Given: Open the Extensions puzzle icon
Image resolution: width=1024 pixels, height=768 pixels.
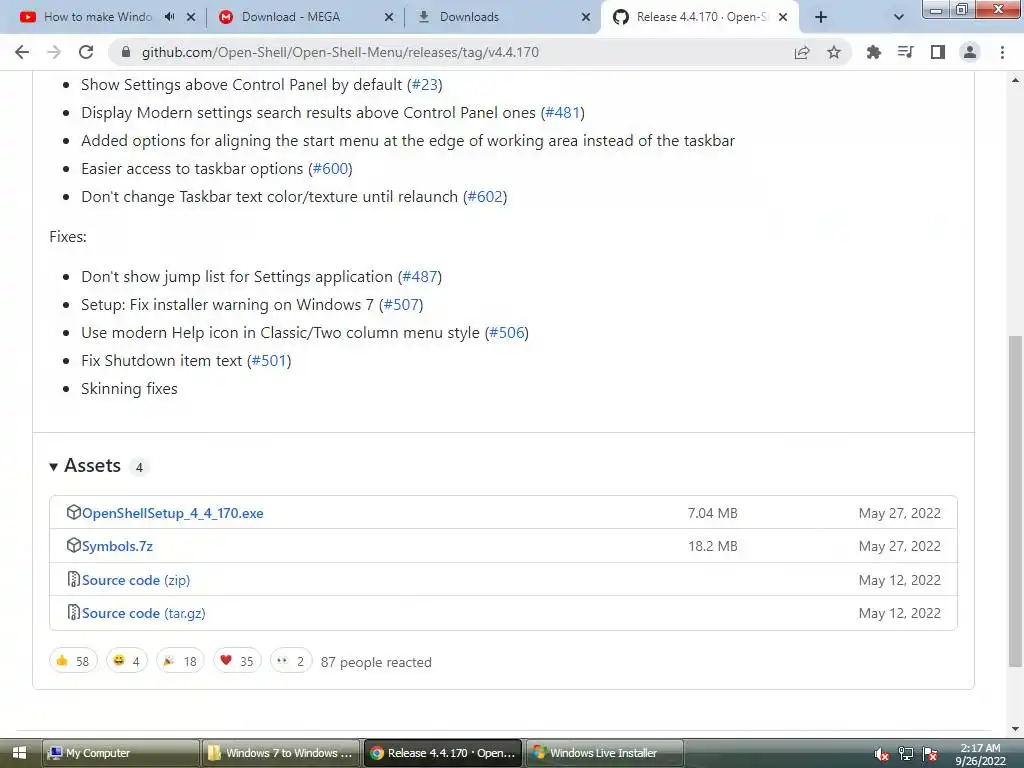Looking at the screenshot, I should coord(873,52).
